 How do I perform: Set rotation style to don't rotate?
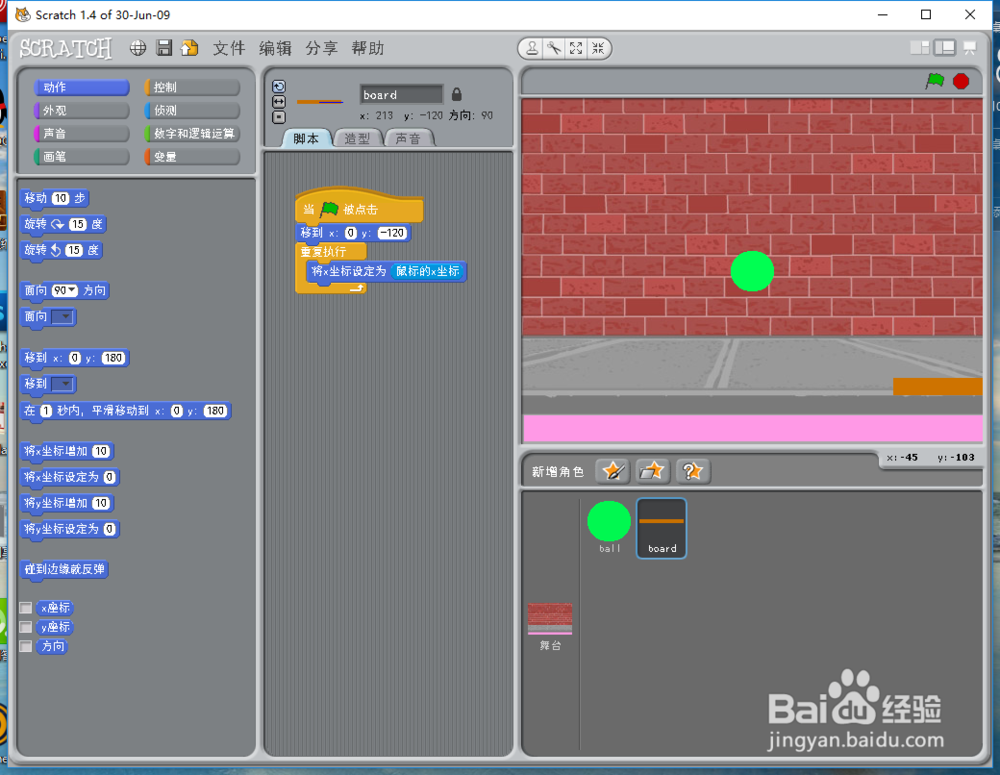click(279, 117)
